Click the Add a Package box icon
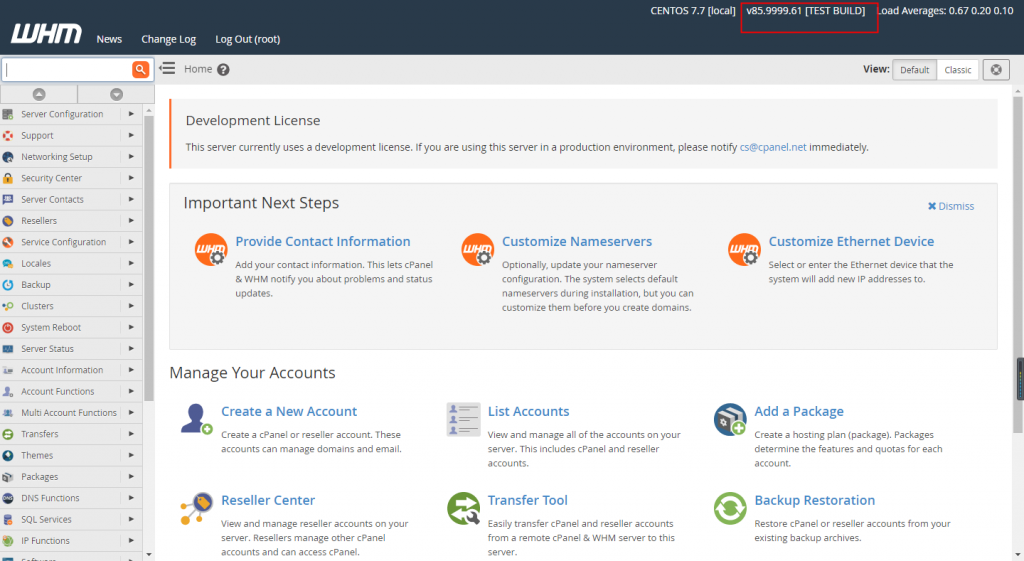Viewport: 1024px width, 561px height. coord(730,419)
